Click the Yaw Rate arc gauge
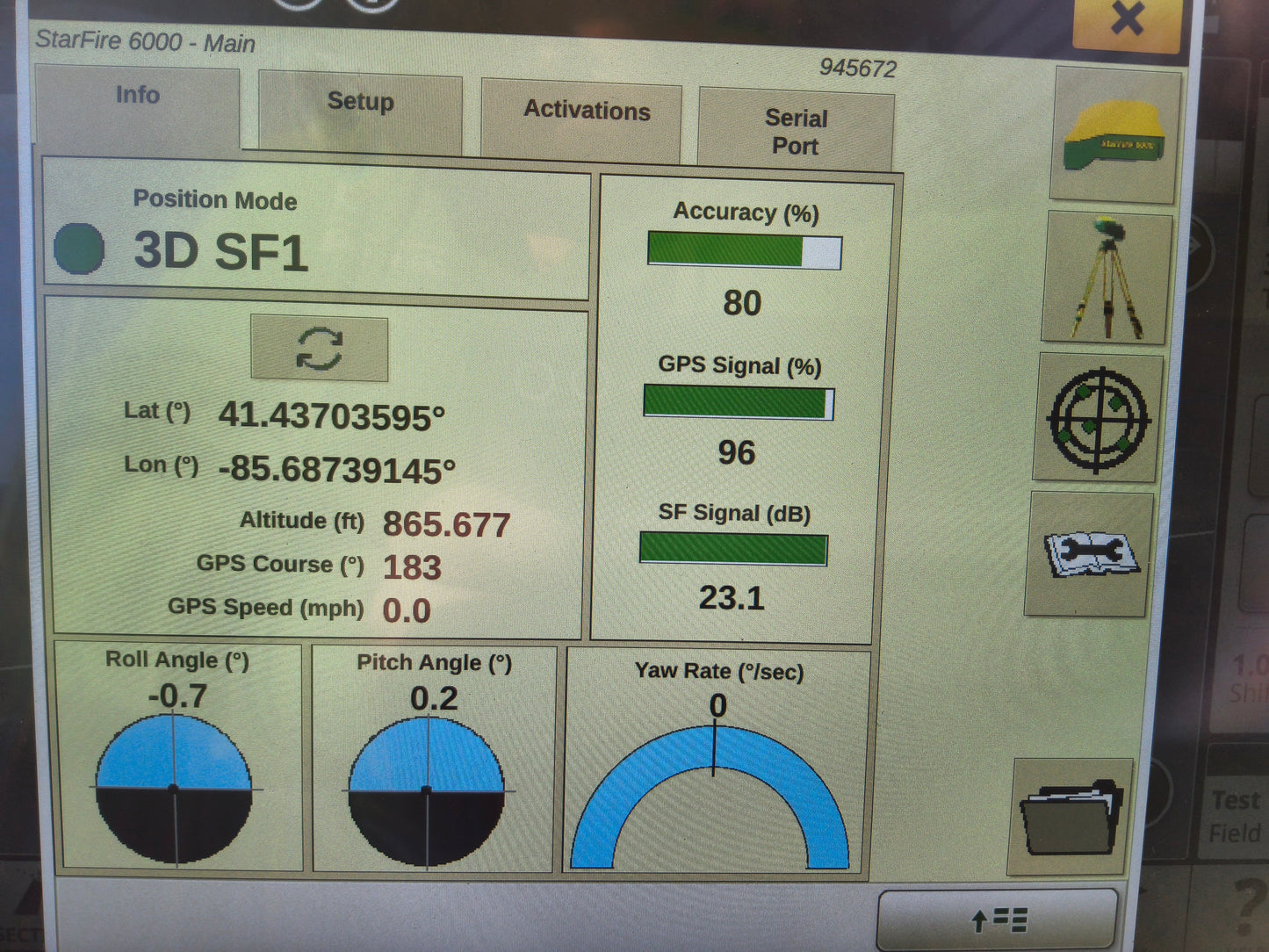Screen dimensions: 1269x952 711,797
